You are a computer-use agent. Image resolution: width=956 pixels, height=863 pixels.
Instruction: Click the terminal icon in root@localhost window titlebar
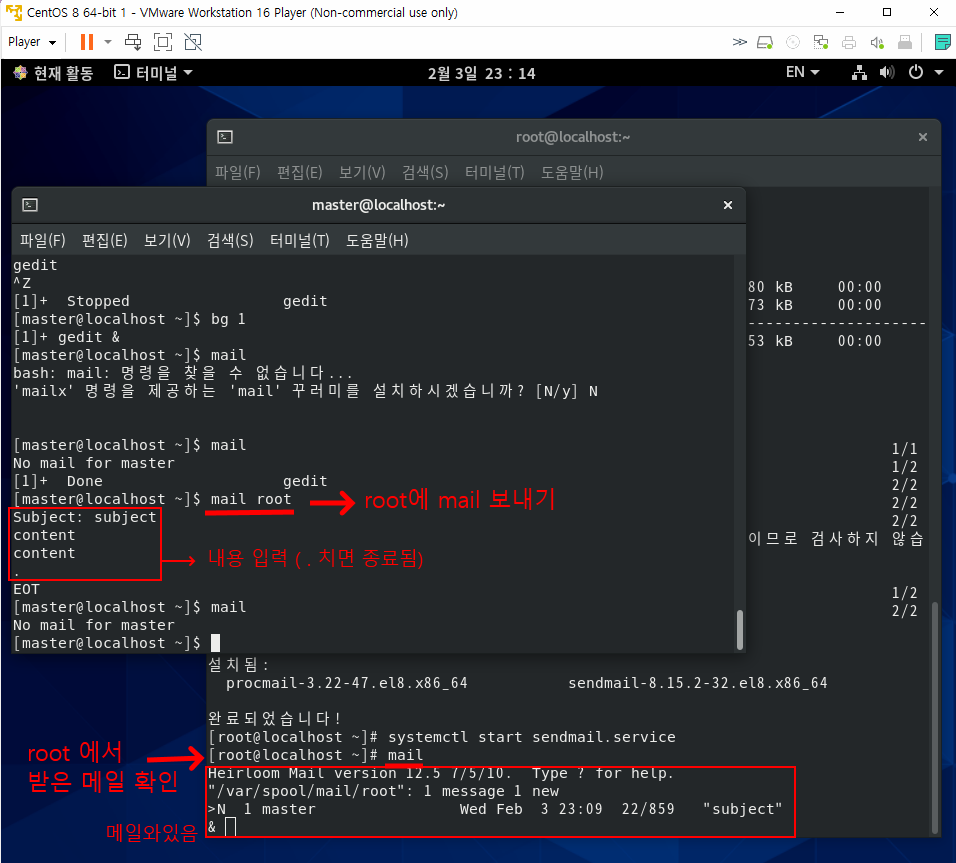225,137
